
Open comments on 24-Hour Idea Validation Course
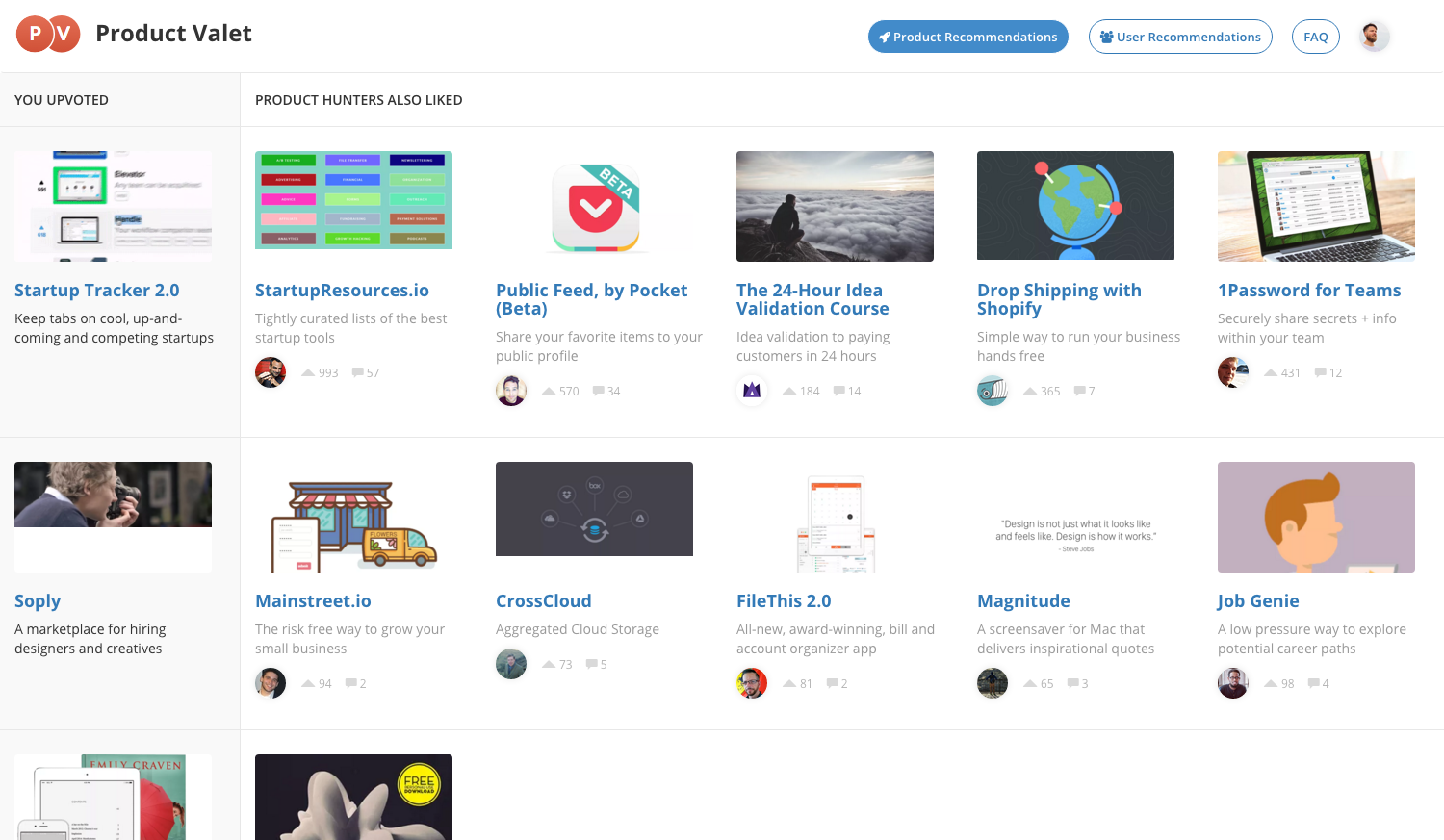click(839, 391)
